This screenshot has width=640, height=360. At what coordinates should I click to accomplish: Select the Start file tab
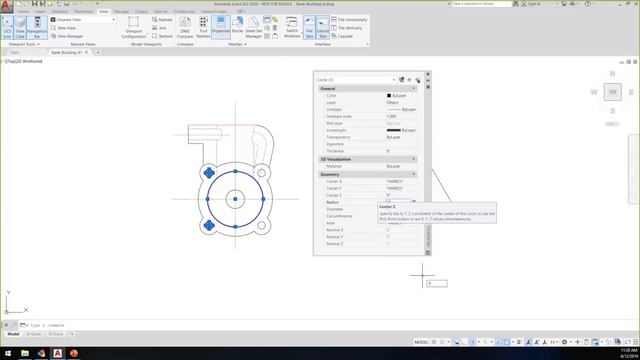[x=15, y=53]
